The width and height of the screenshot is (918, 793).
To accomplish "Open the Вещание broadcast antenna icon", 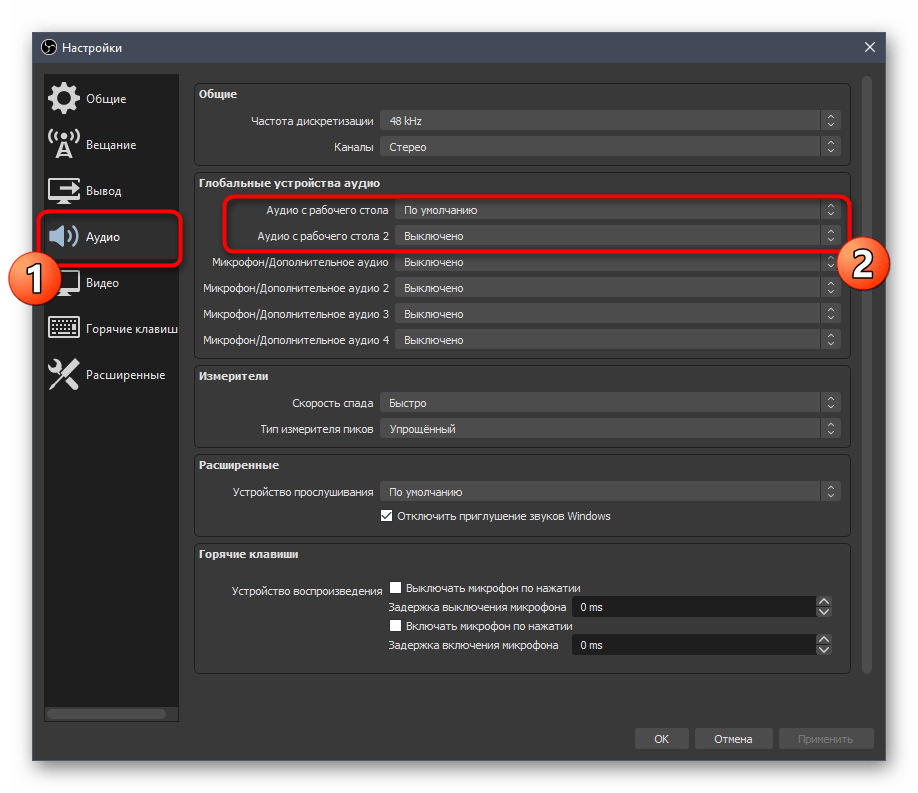I will tap(64, 145).
